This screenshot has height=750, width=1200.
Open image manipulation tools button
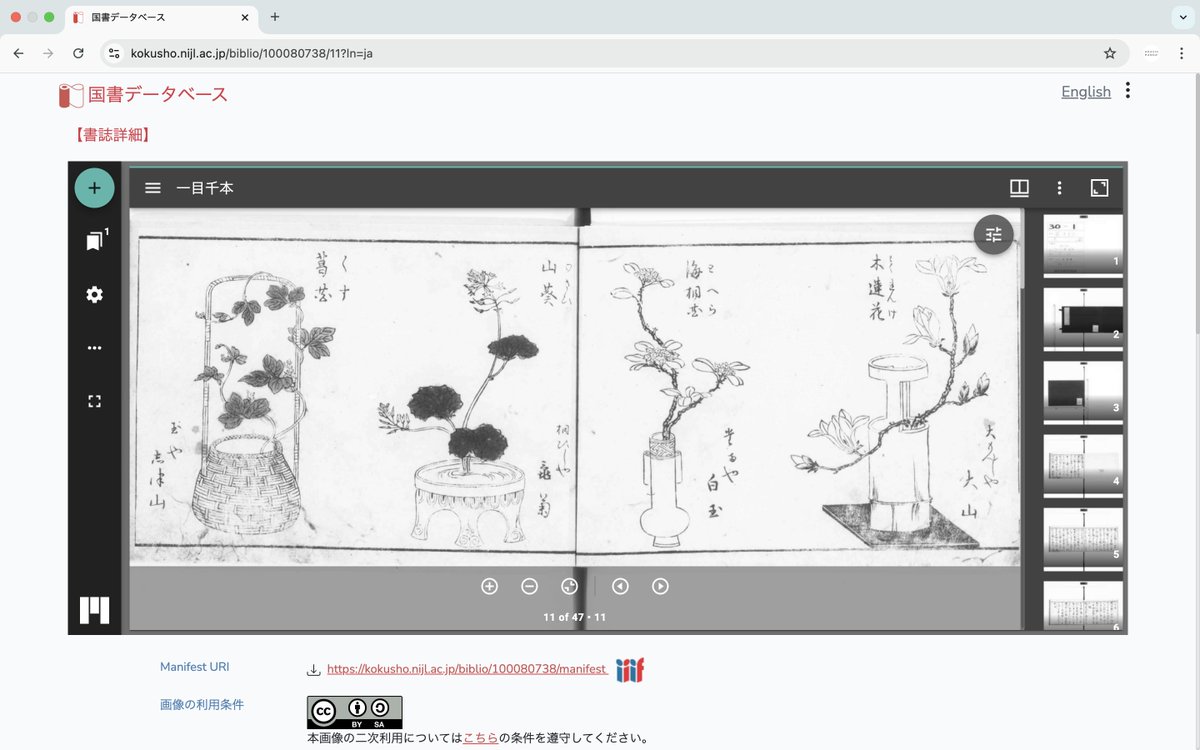(993, 235)
